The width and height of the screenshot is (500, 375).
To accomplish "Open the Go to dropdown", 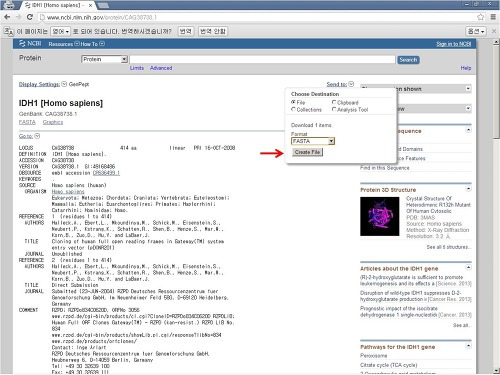I will pyautogui.click(x=29, y=136).
